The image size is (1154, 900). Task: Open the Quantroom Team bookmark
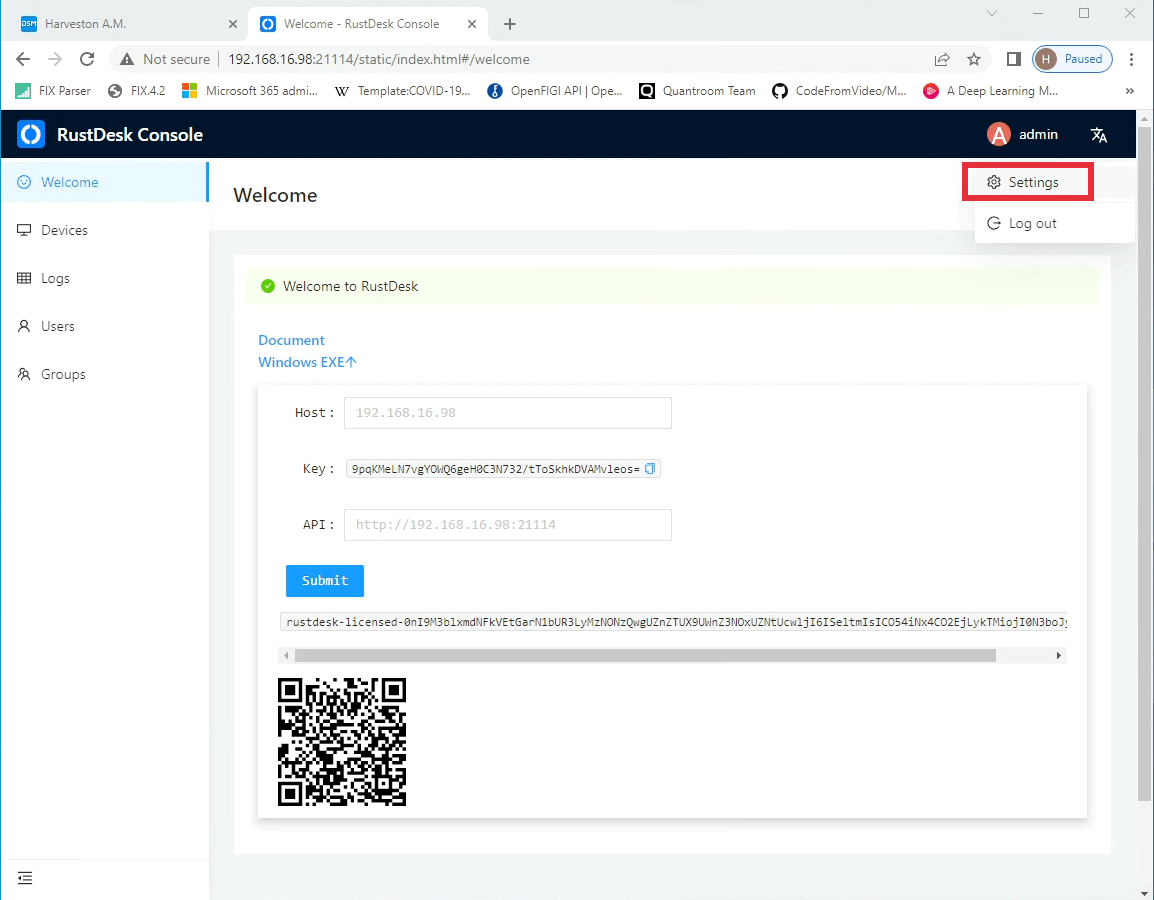click(697, 91)
